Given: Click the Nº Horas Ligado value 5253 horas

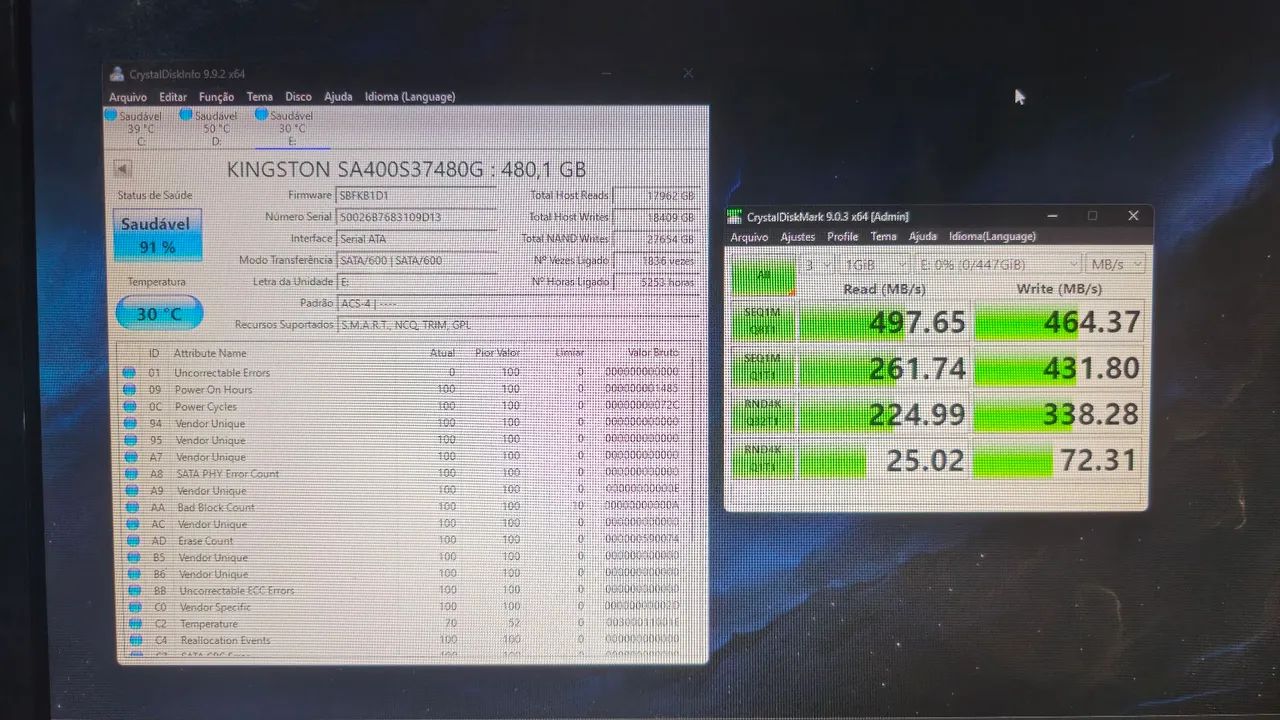Looking at the screenshot, I should [655, 282].
